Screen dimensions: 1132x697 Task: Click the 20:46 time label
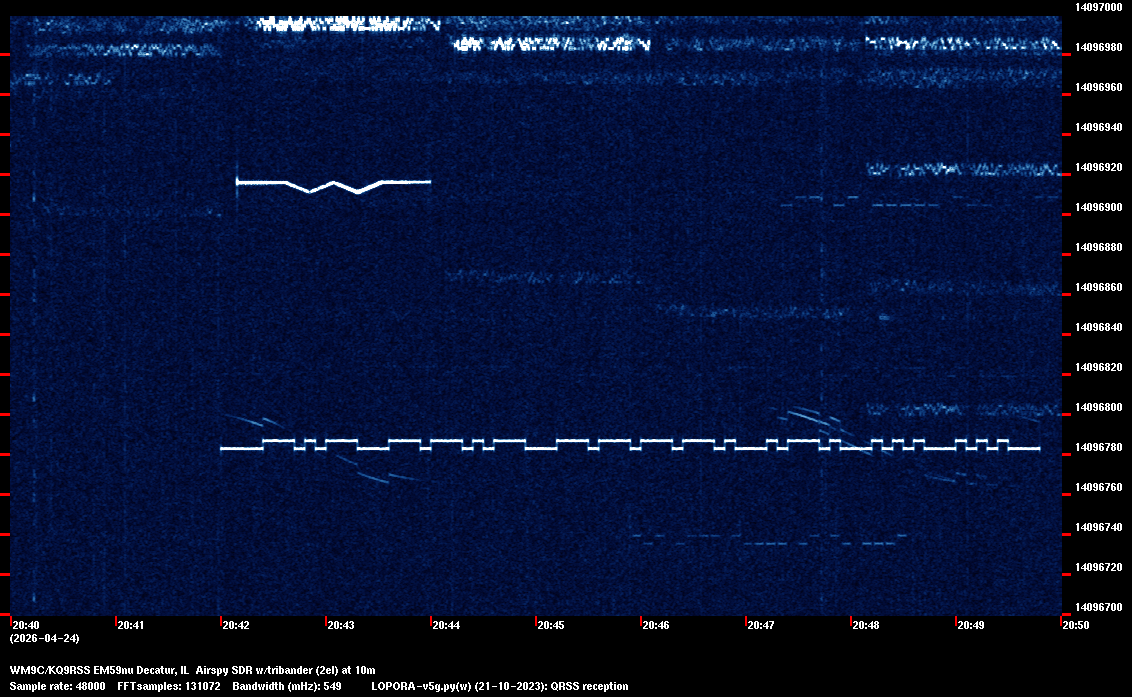(x=656, y=625)
